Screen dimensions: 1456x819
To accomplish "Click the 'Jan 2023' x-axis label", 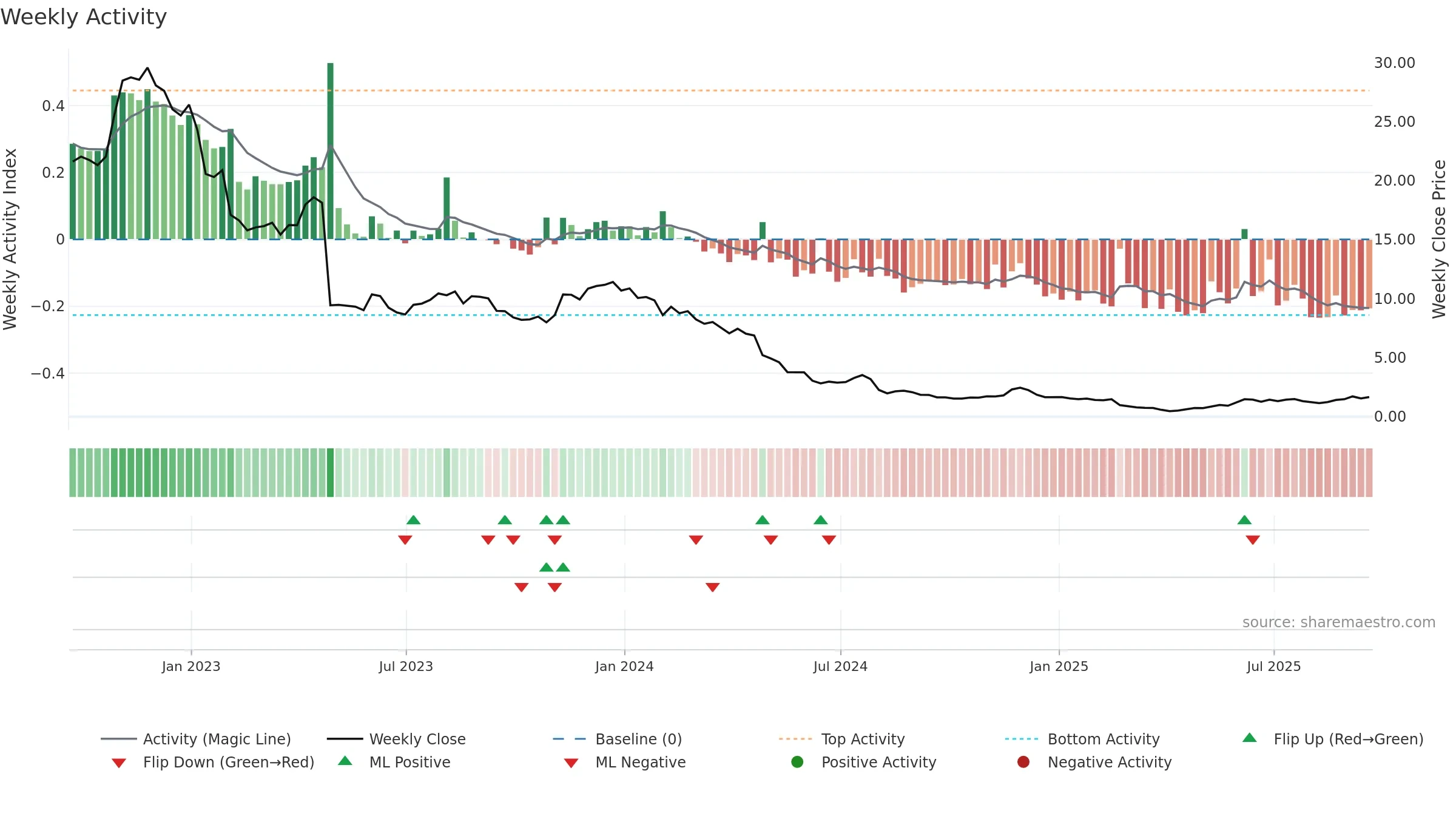I will pyautogui.click(x=191, y=666).
